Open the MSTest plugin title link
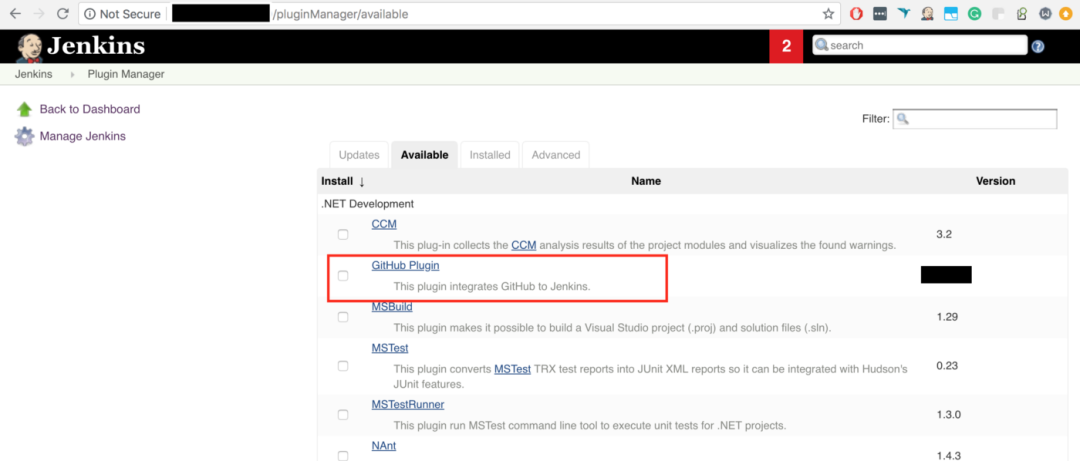This screenshot has height=461, width=1080. 389,348
